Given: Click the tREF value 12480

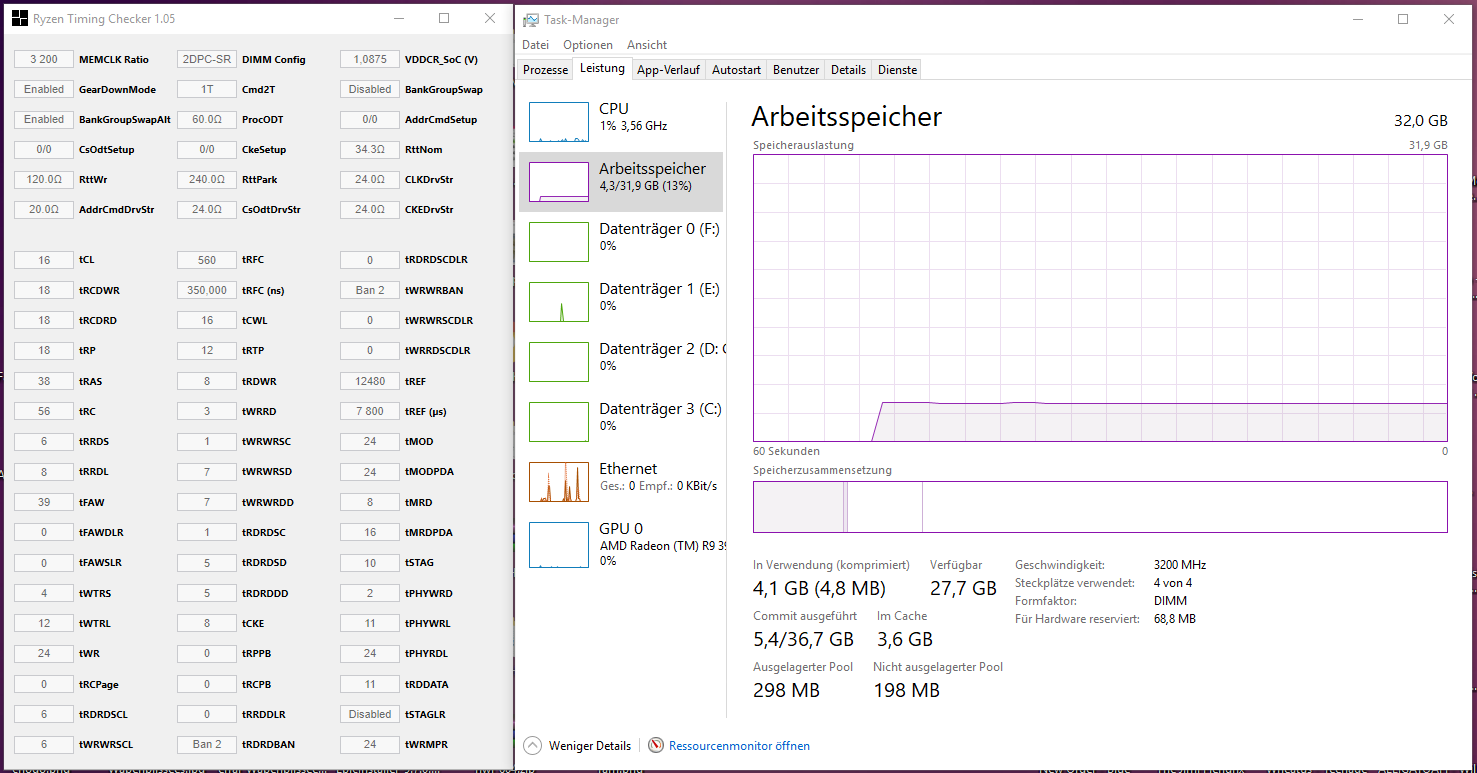Looking at the screenshot, I should click(370, 381).
